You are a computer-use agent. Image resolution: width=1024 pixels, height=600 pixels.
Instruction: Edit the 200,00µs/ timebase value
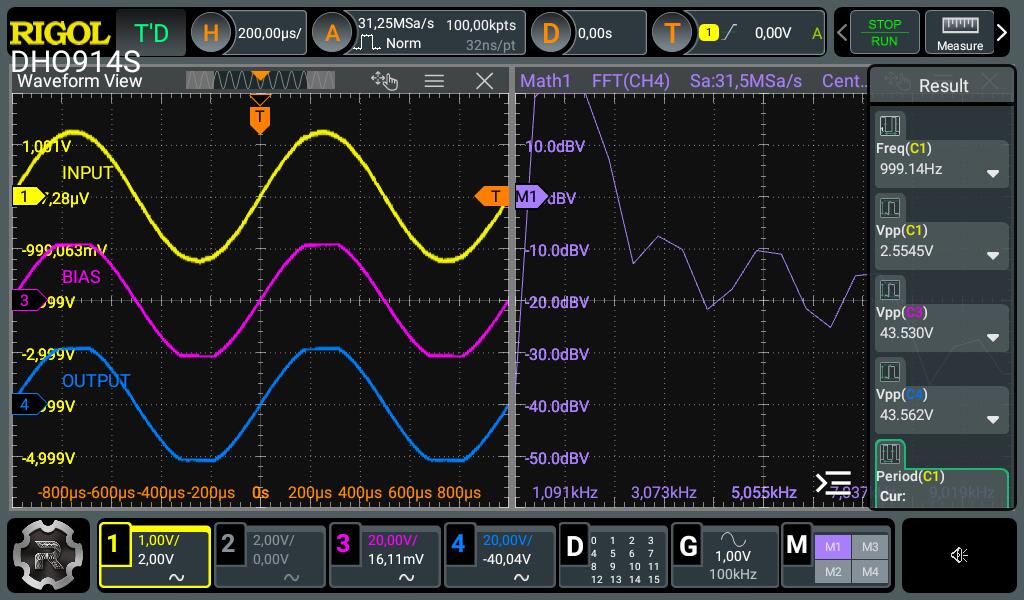coord(269,33)
